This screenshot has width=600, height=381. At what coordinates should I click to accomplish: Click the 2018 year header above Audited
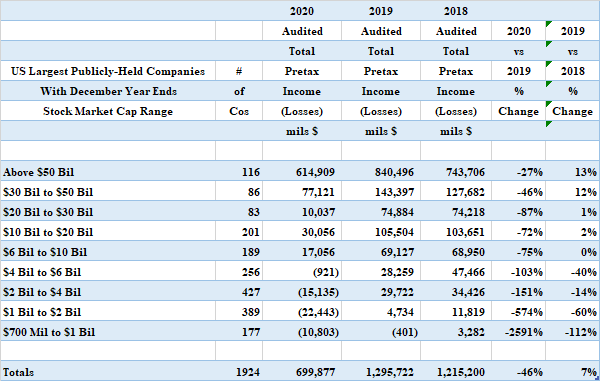pos(456,11)
